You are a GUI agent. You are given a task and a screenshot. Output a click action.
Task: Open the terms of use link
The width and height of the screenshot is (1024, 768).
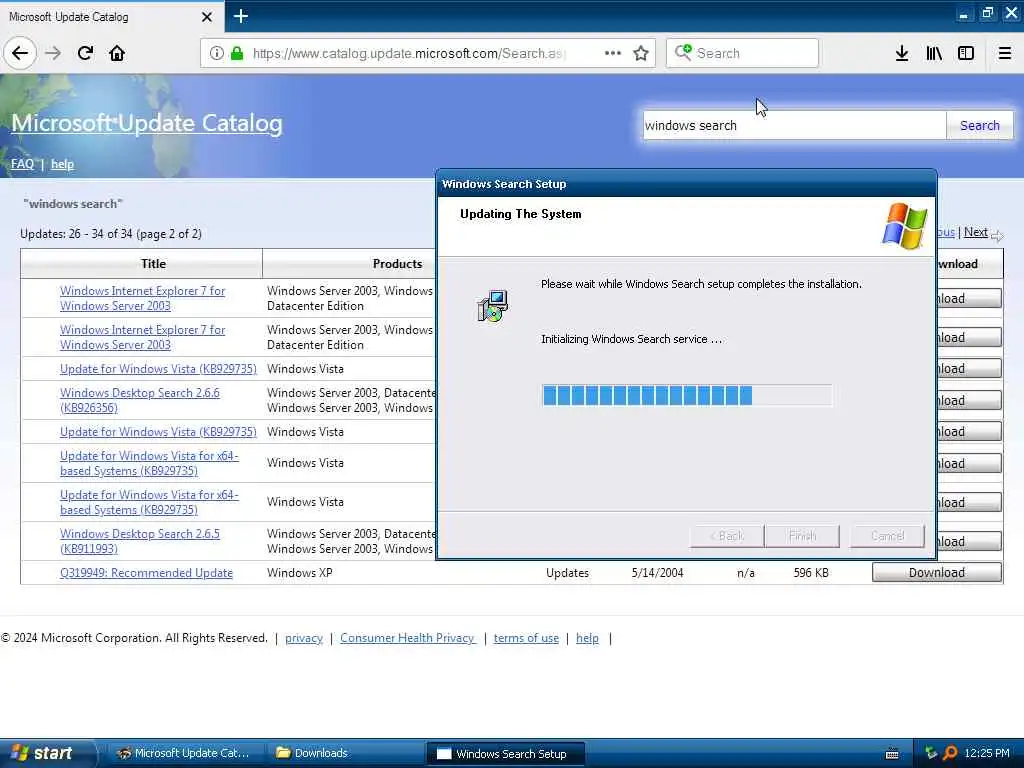(x=526, y=638)
